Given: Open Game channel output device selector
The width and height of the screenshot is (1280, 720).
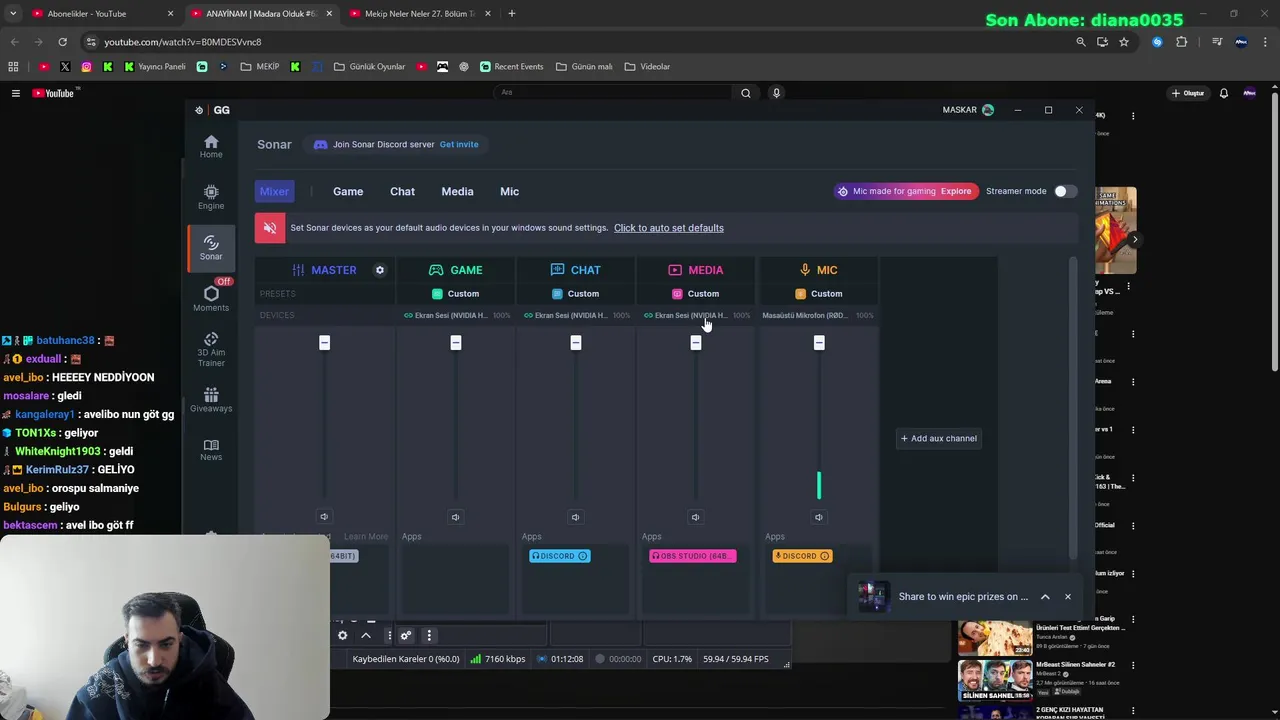Looking at the screenshot, I should point(456,315).
